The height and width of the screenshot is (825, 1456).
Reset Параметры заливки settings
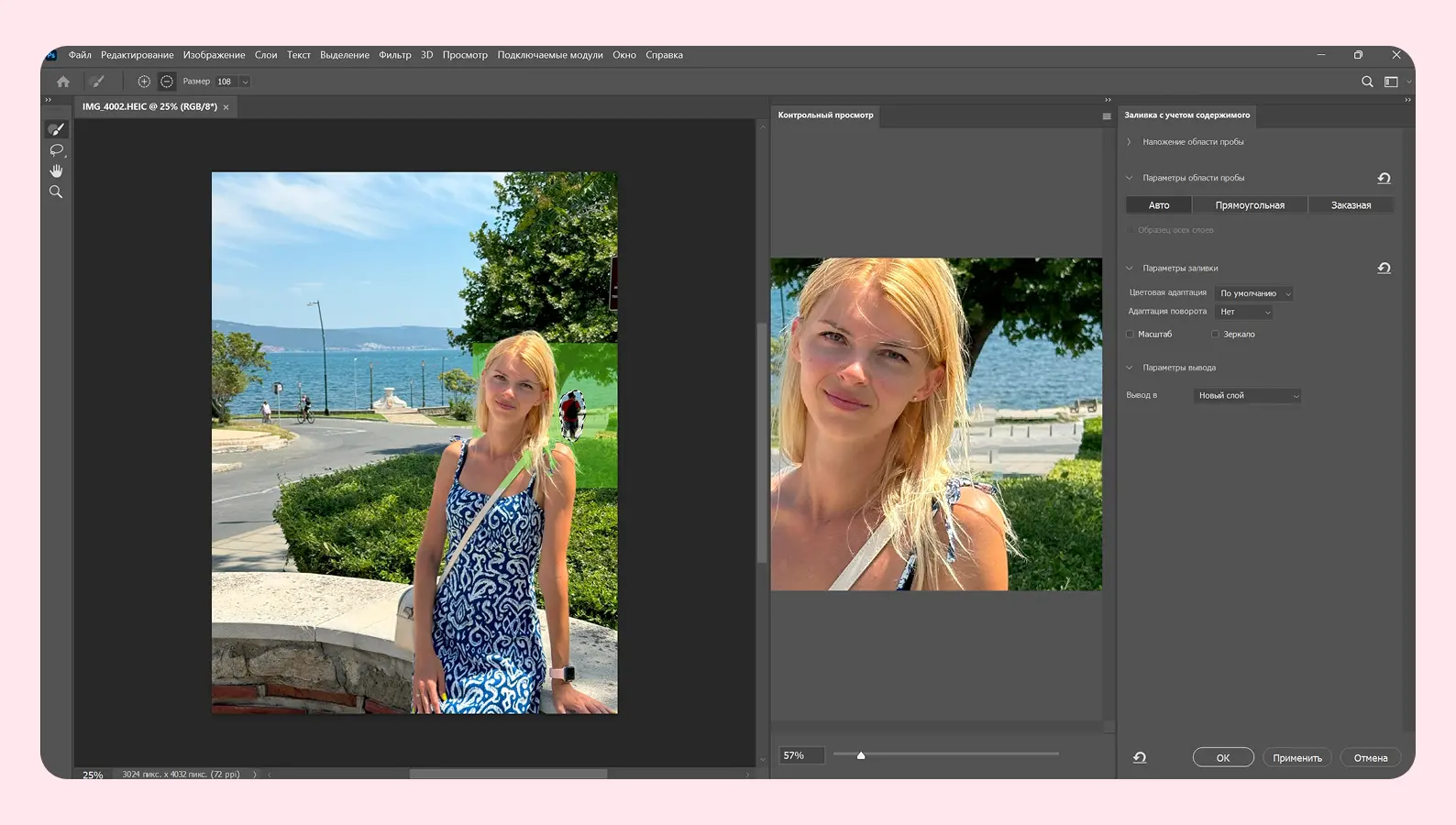[x=1384, y=268]
